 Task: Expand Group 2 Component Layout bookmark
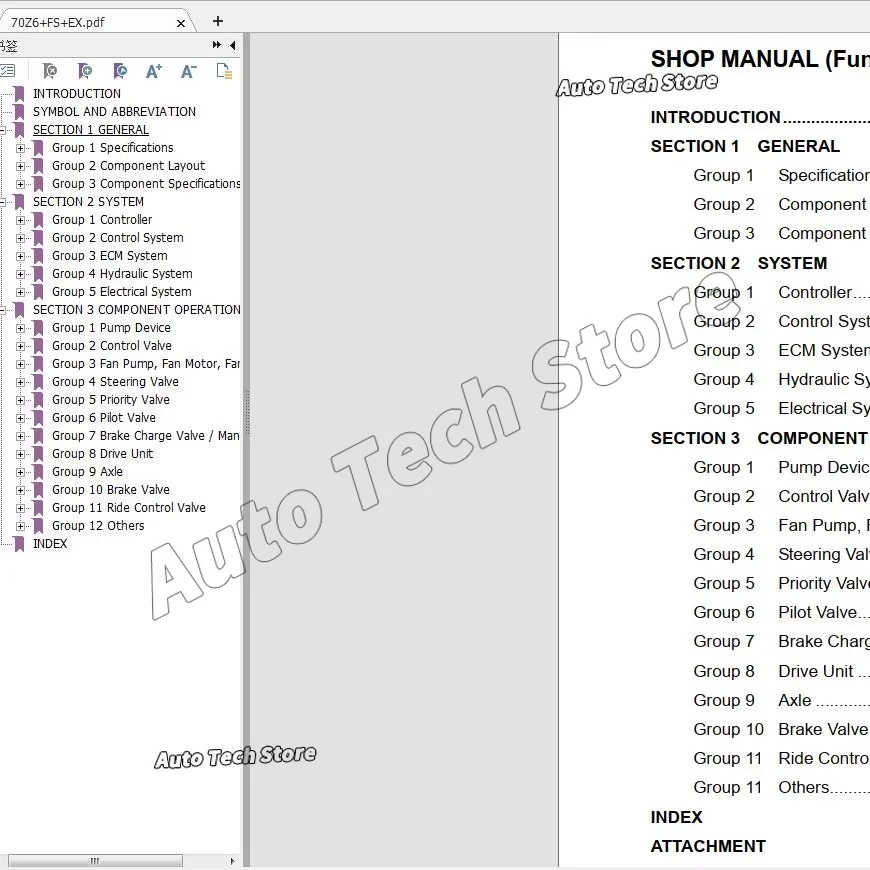coord(21,166)
